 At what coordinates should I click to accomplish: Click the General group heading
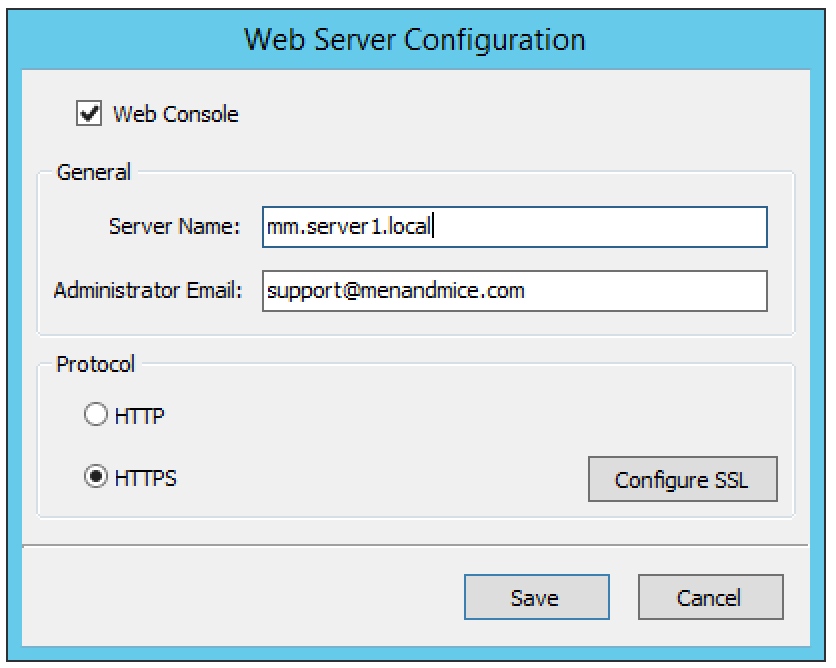click(x=94, y=172)
